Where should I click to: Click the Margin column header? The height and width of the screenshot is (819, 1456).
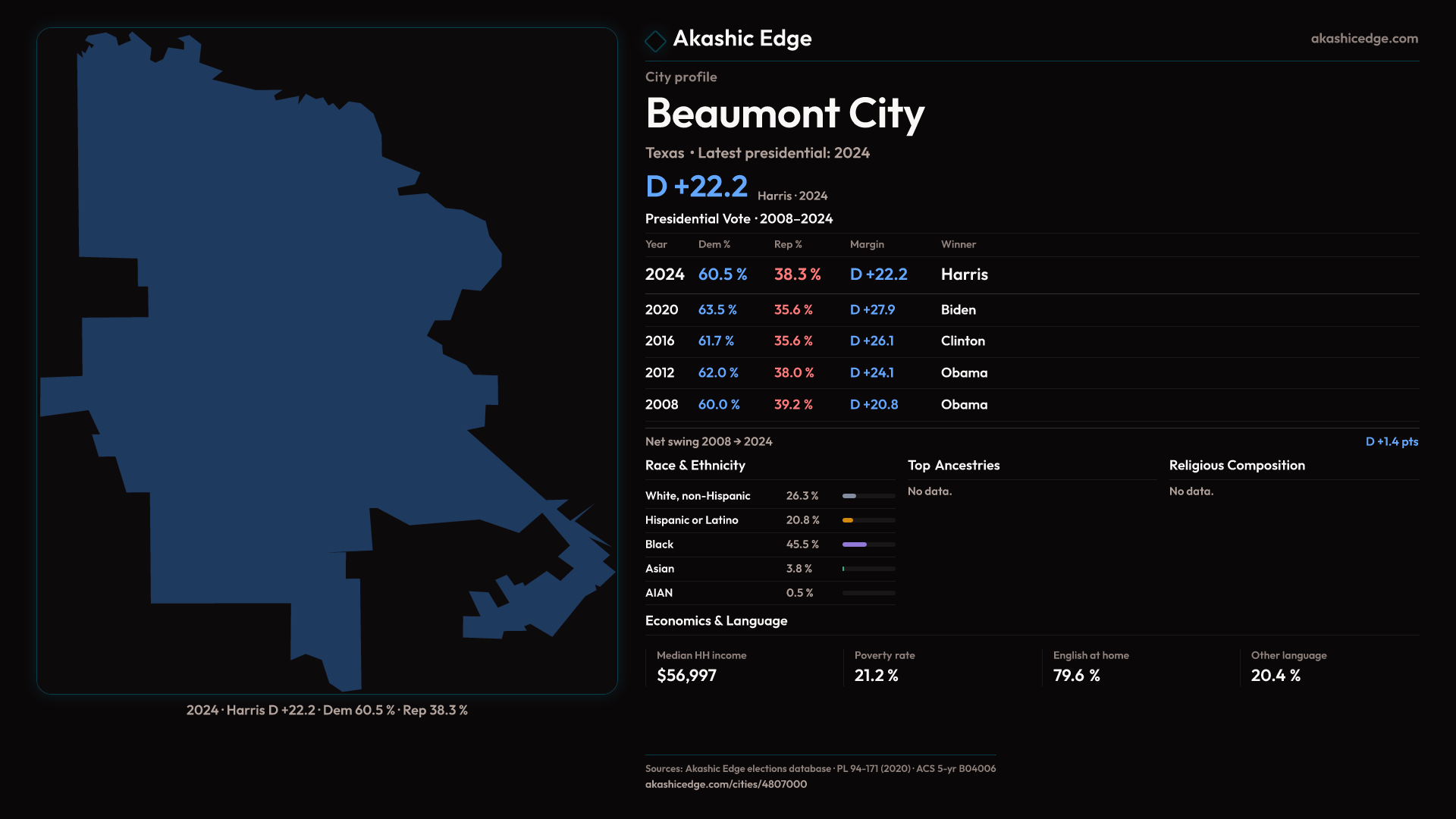point(867,244)
